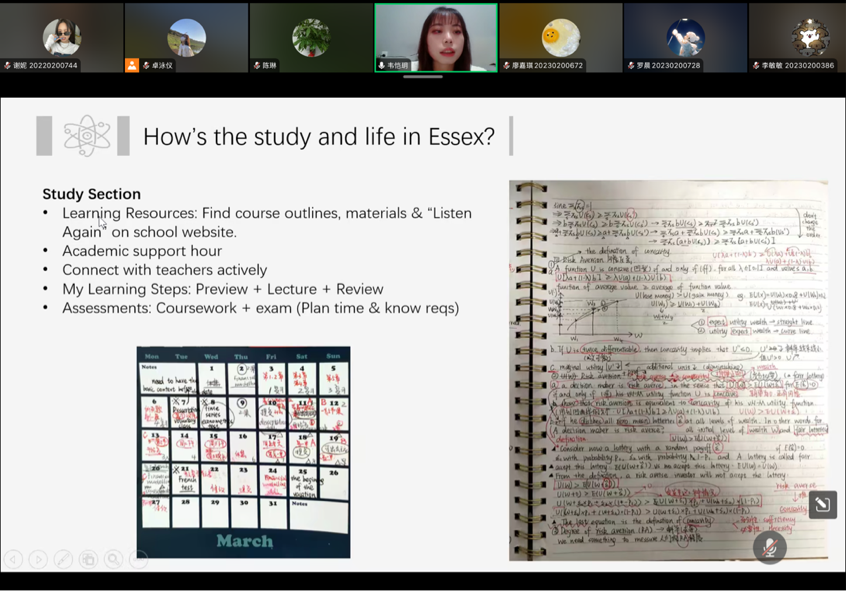Open the pen pointer tool in slideshow controls

click(x=63, y=560)
